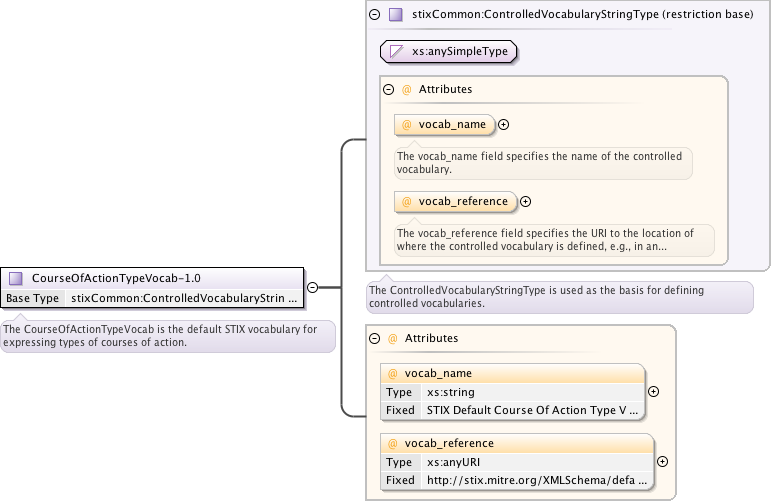Click the @ icon on upper vocab_reference
This screenshot has width=772, height=502.
[407, 201]
